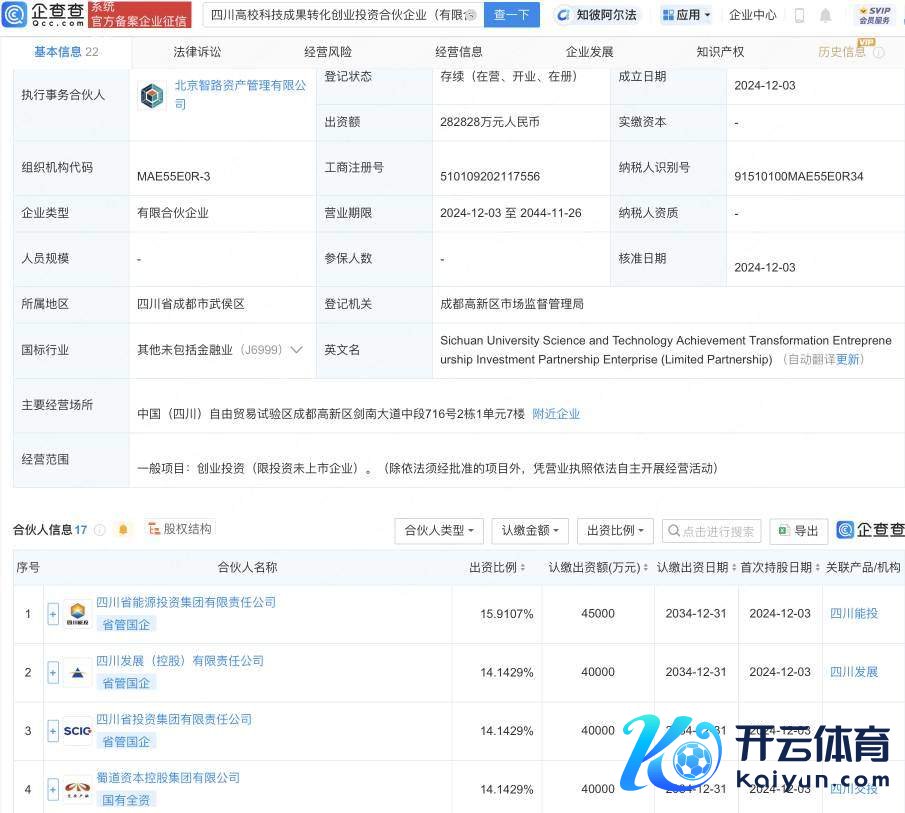Open the 合伙人类型 dropdown
The image size is (905, 813).
point(439,531)
